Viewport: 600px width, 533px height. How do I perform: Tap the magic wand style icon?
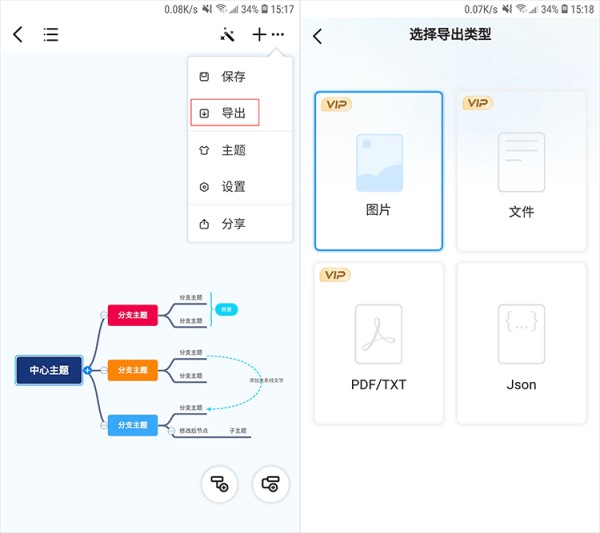pyautogui.click(x=228, y=34)
